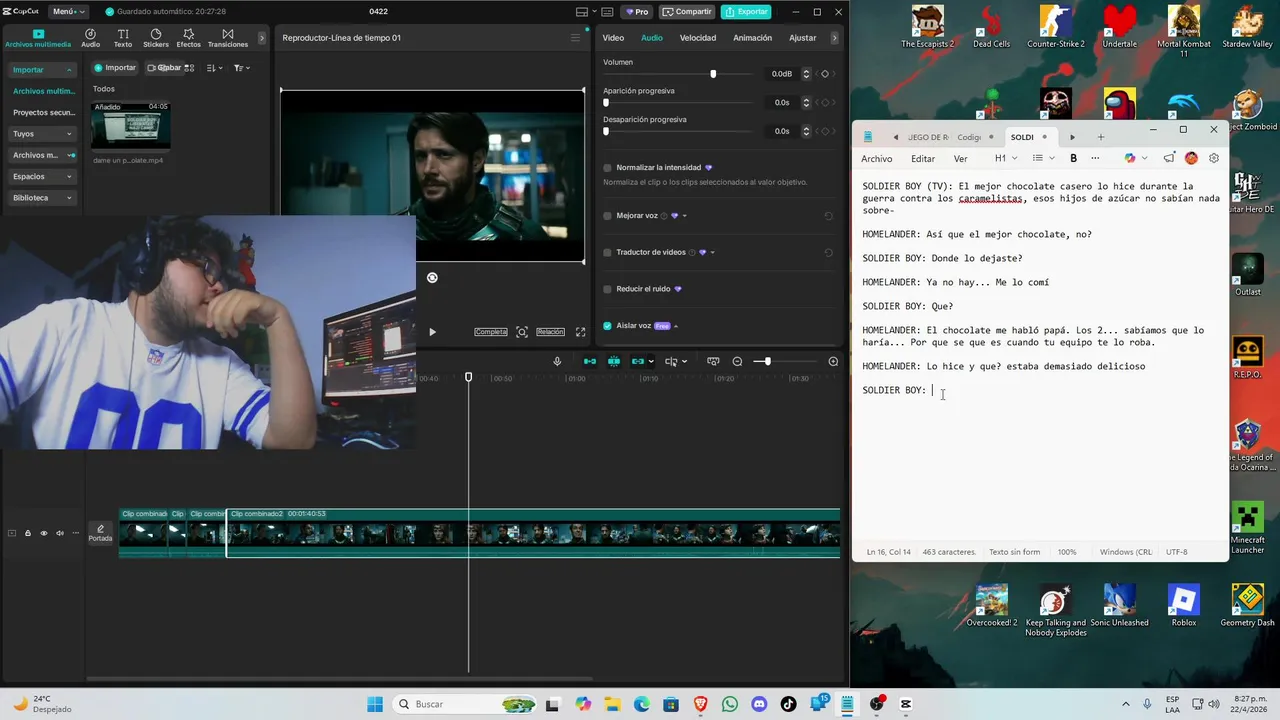
Task: Open Notepad Copilot icon
Action: pyautogui.click(x=1130, y=158)
